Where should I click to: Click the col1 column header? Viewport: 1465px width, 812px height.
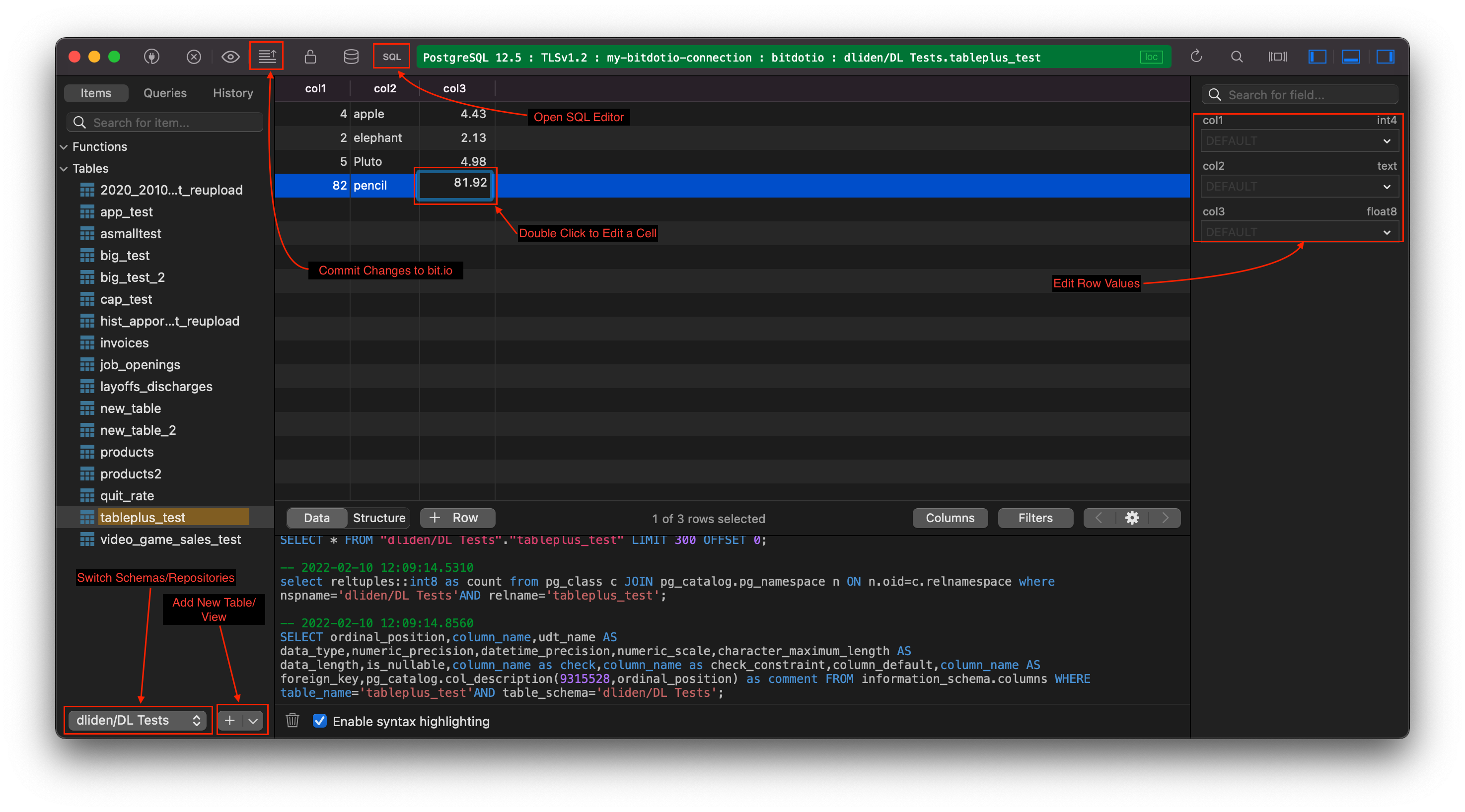315,88
